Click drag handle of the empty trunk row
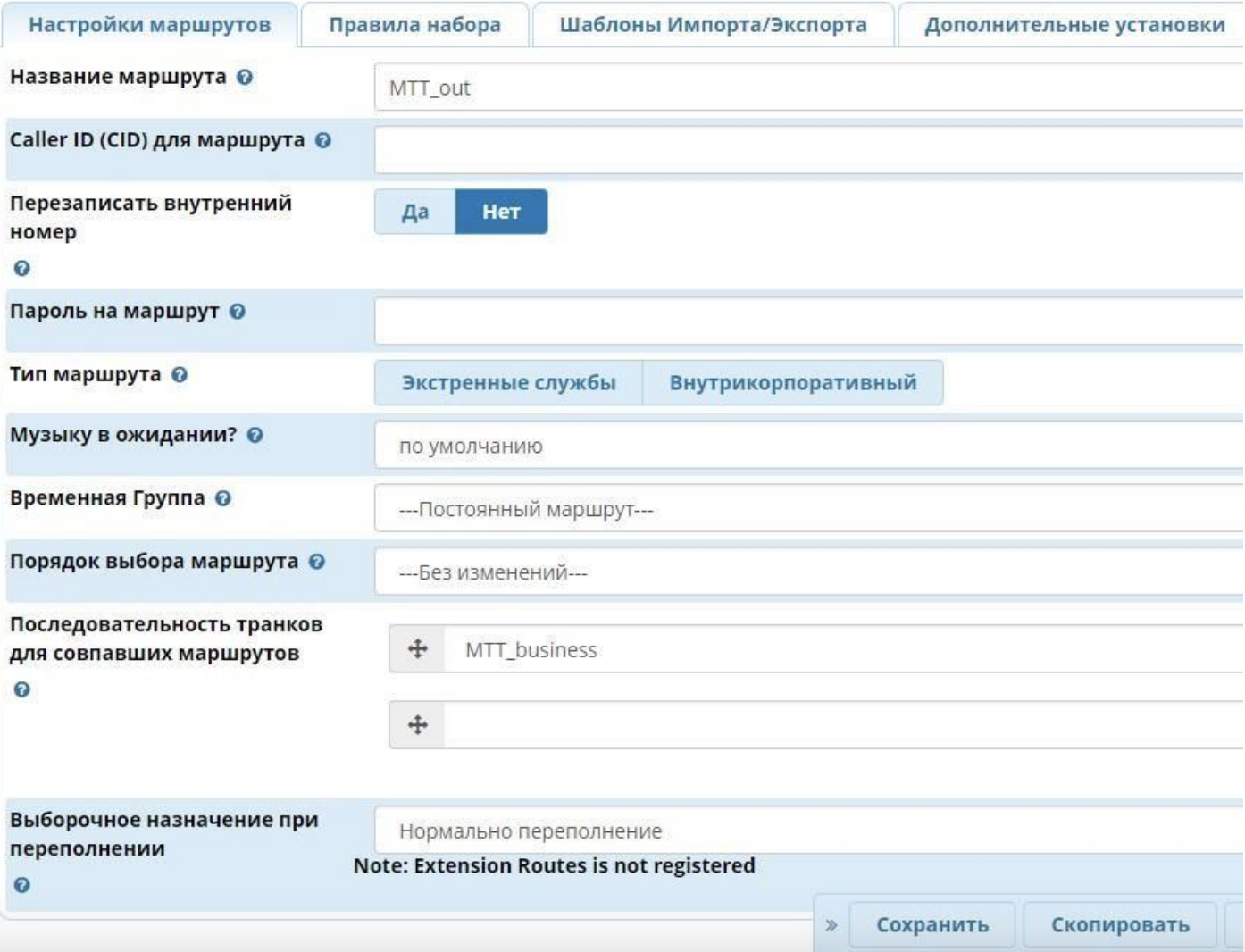Viewport: 1245px width, 952px height. (417, 725)
